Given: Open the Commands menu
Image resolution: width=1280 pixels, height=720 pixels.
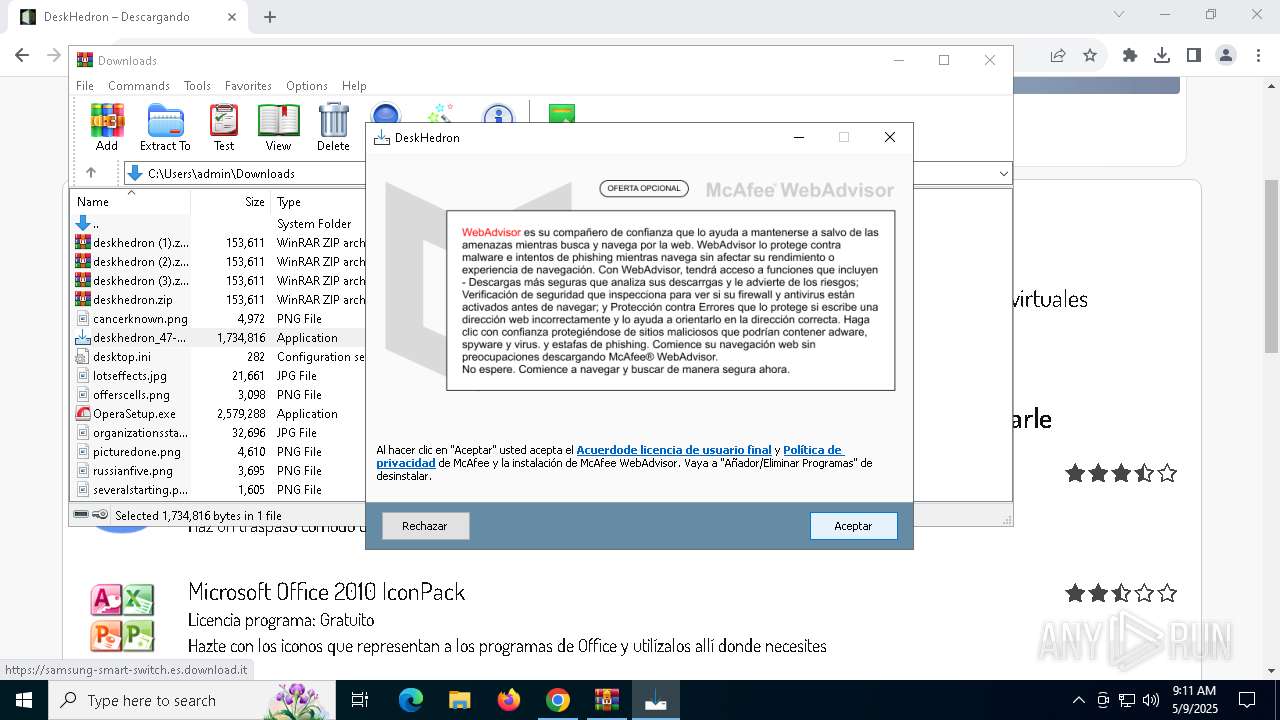Looking at the screenshot, I should click(139, 86).
